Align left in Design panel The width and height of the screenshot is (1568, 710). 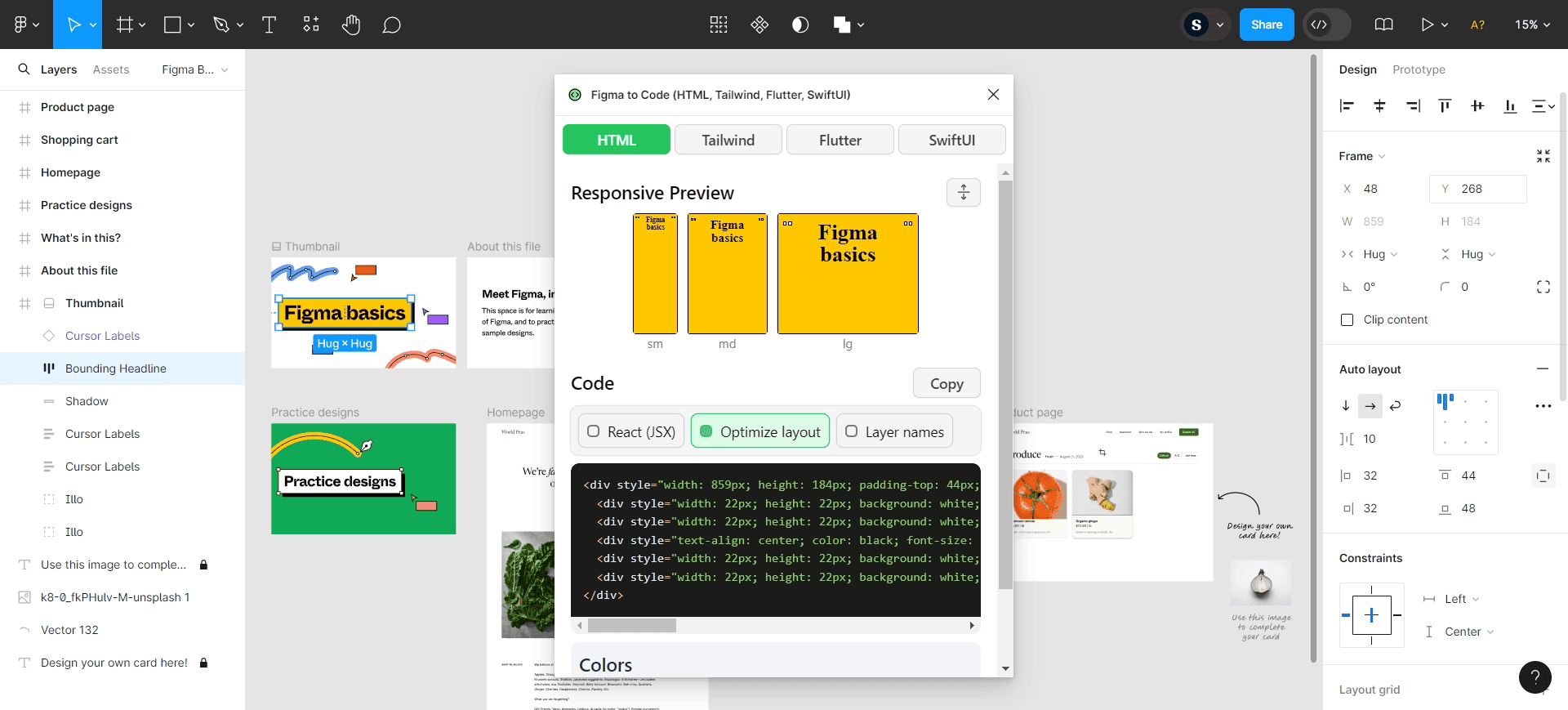pos(1347,105)
